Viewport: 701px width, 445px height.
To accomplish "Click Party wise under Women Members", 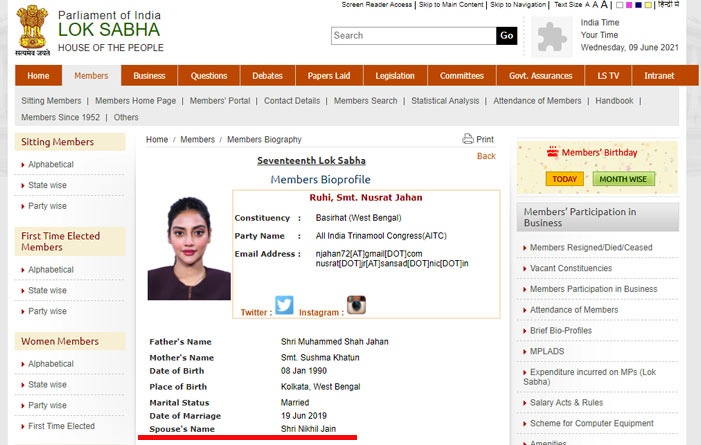I will (47, 405).
